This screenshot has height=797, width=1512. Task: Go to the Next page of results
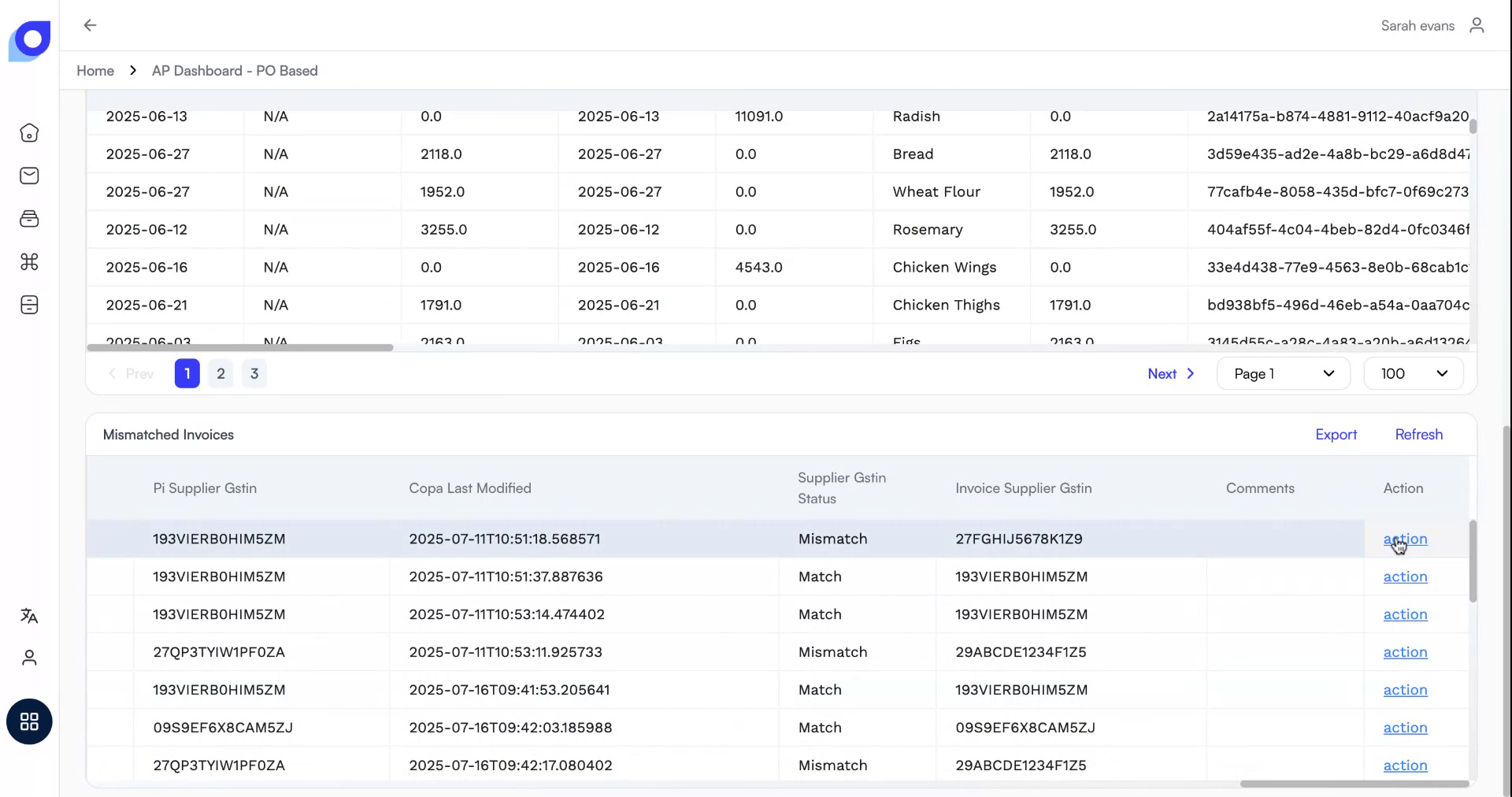coord(1170,373)
